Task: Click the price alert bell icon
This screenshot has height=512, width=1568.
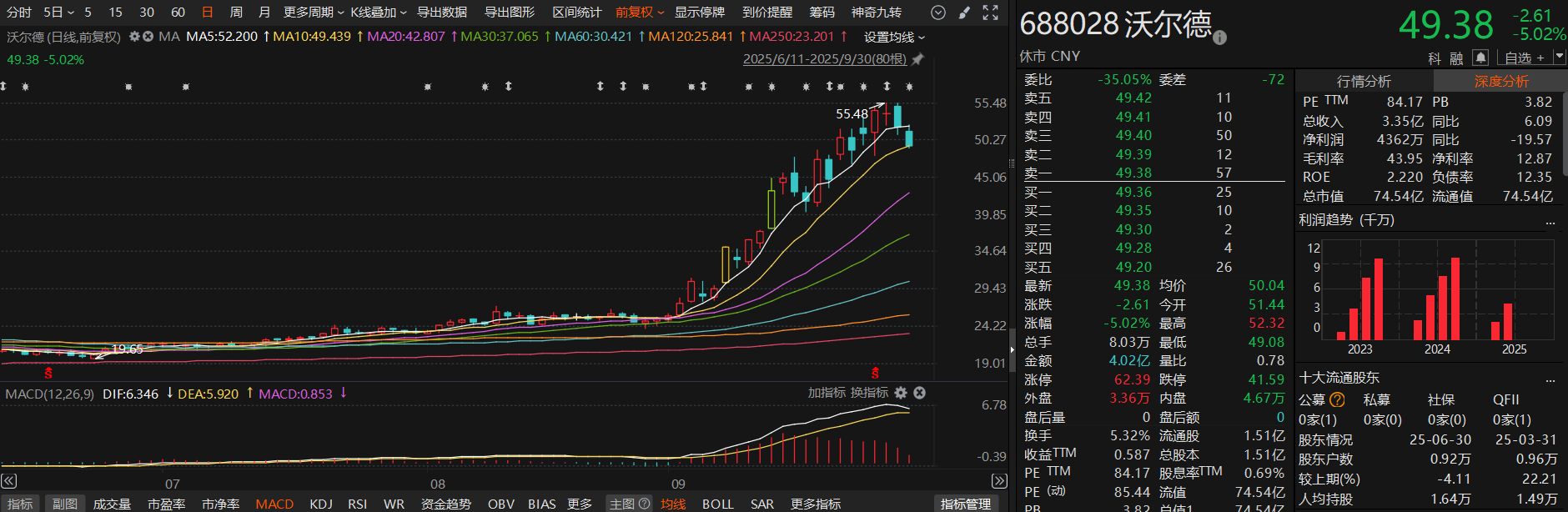Action: [1480, 58]
